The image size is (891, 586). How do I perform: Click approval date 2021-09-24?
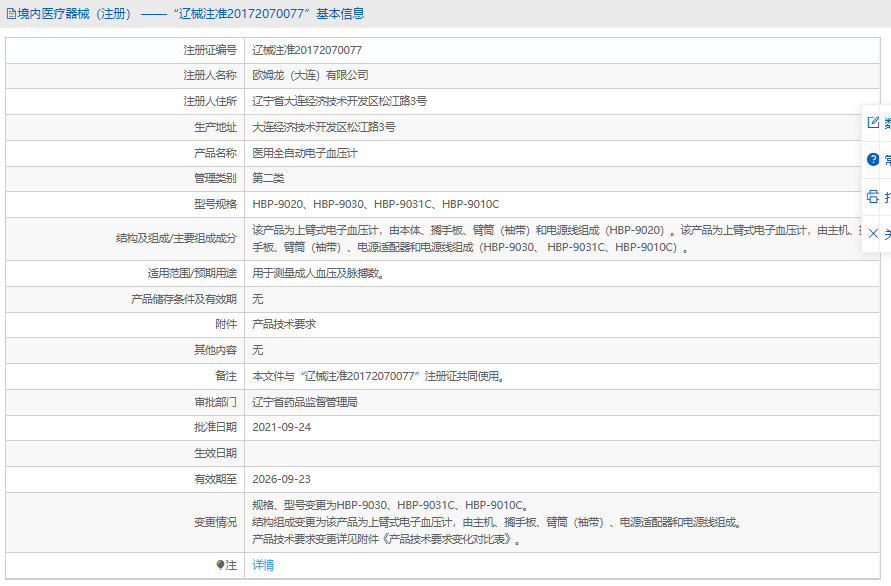point(281,427)
